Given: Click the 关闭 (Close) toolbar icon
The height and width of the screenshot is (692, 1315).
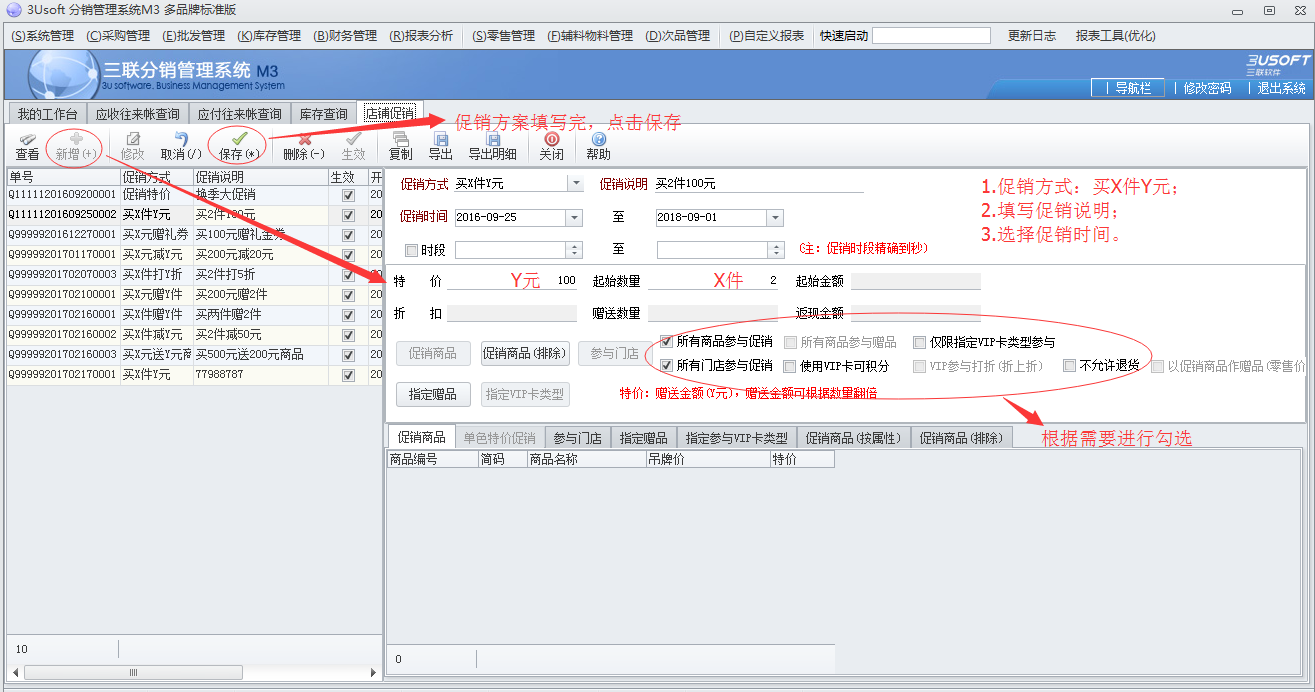Looking at the screenshot, I should pos(551,140).
